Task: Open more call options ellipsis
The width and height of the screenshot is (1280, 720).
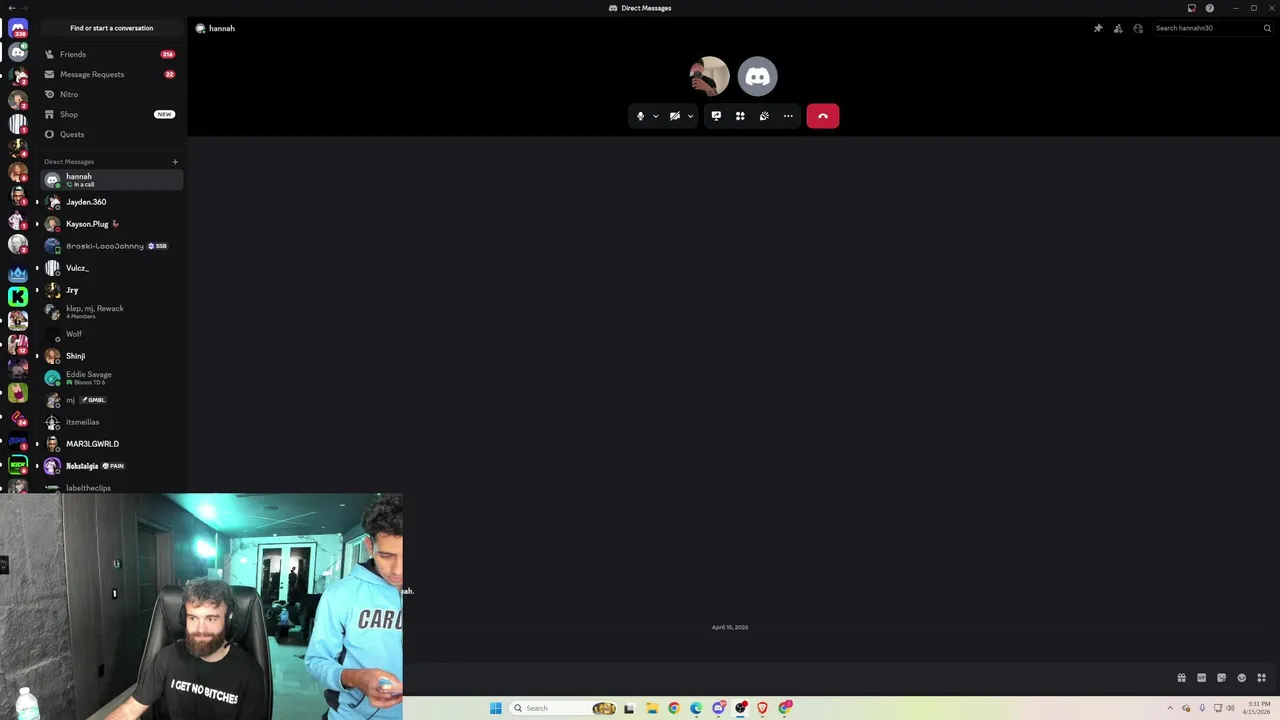Action: (788, 116)
